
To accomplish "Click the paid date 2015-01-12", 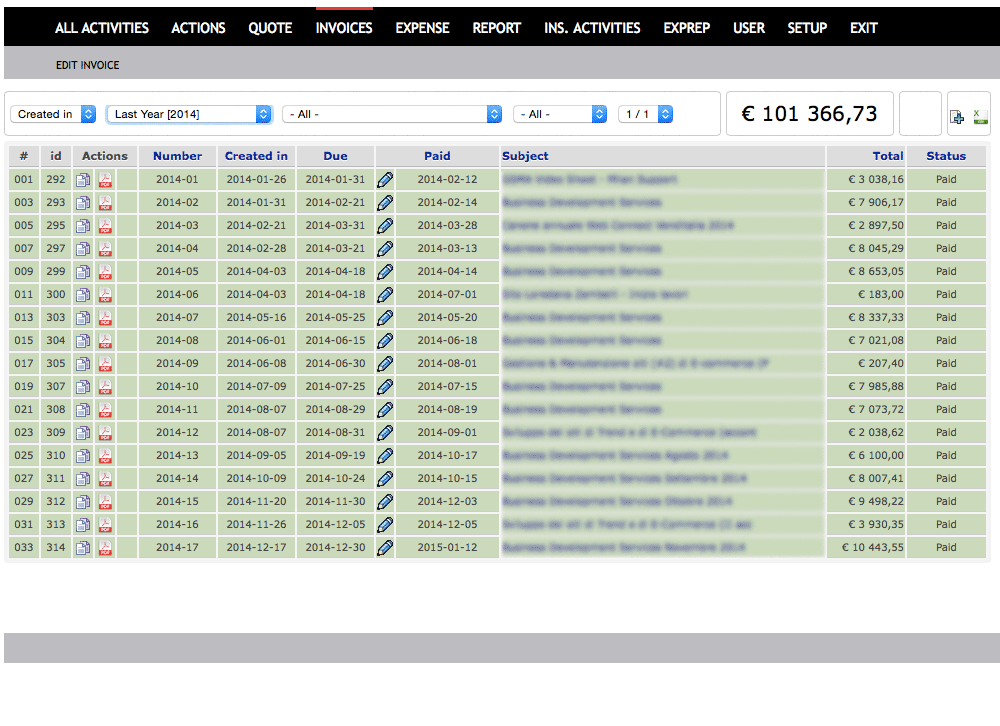I will (447, 547).
